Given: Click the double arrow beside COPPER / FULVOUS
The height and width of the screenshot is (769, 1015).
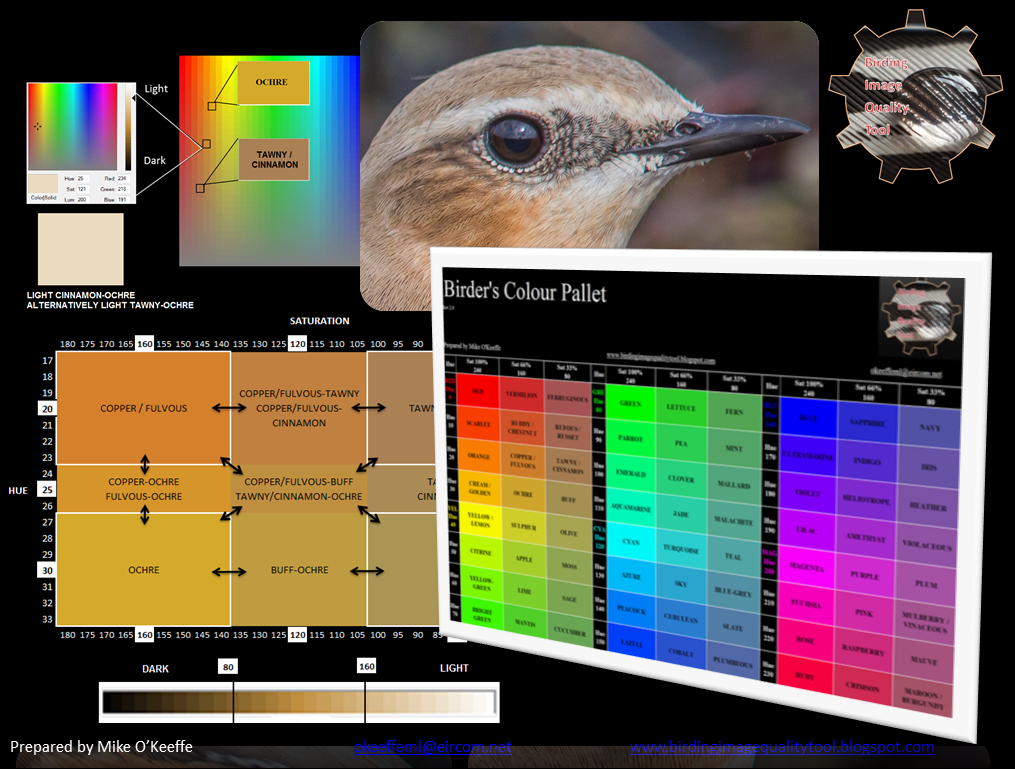Looking at the screenshot, I should click(x=229, y=407).
